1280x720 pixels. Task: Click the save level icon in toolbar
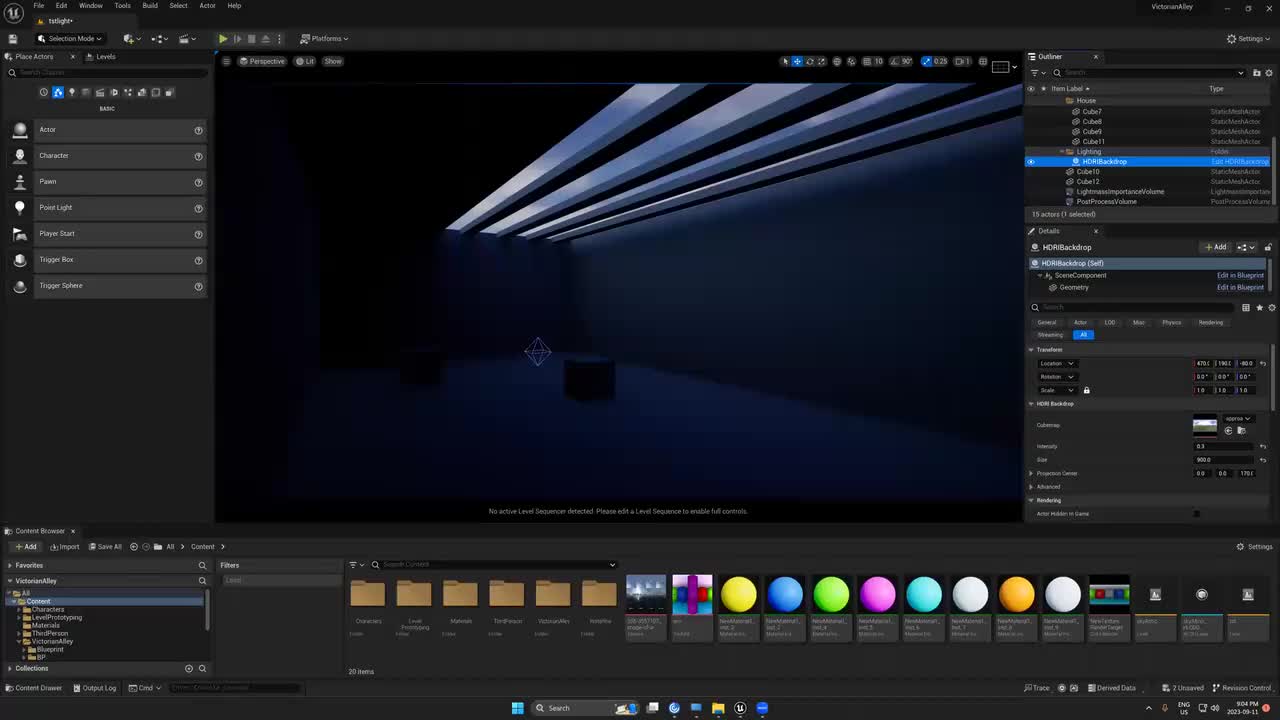(12, 38)
